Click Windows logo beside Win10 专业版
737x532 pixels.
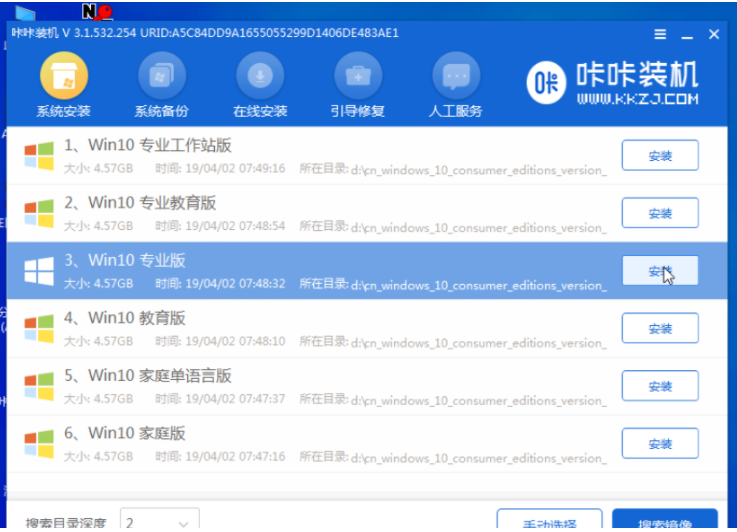pyautogui.click(x=39, y=271)
